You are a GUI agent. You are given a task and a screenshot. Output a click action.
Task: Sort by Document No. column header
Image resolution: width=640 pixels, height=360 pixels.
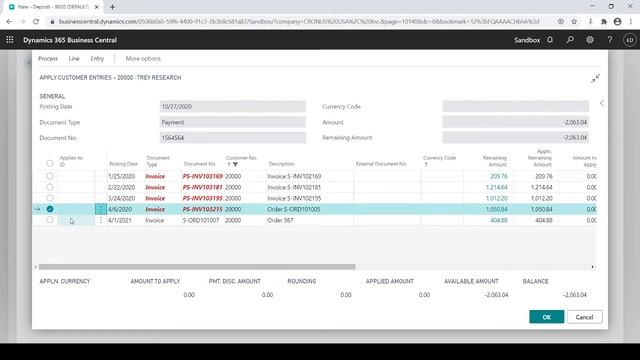[x=200, y=164]
